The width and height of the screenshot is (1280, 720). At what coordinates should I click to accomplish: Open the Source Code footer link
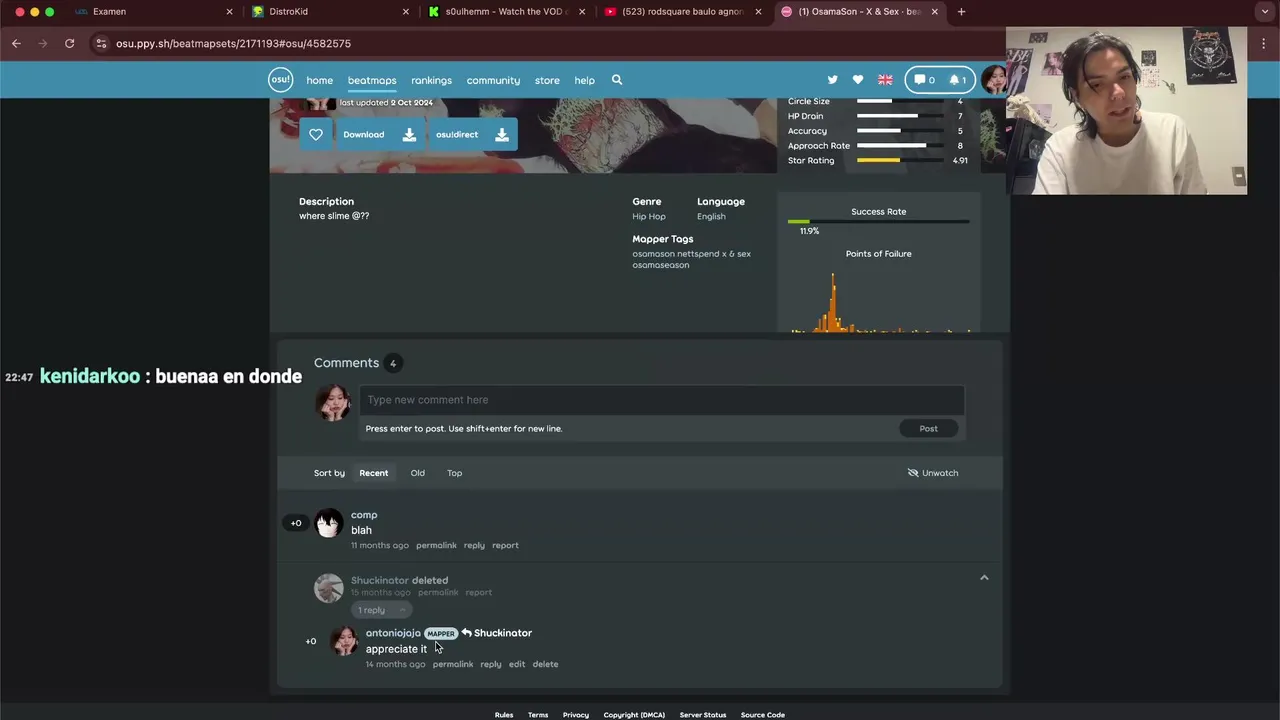(763, 715)
